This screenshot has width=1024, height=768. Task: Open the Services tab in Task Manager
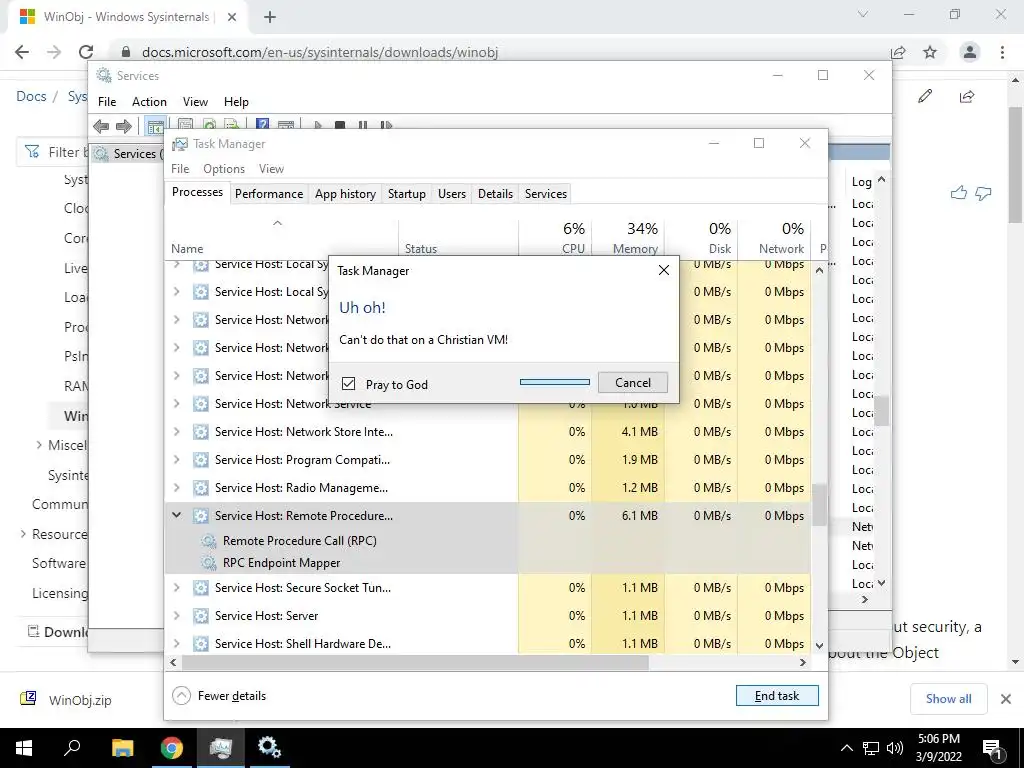[x=545, y=194]
